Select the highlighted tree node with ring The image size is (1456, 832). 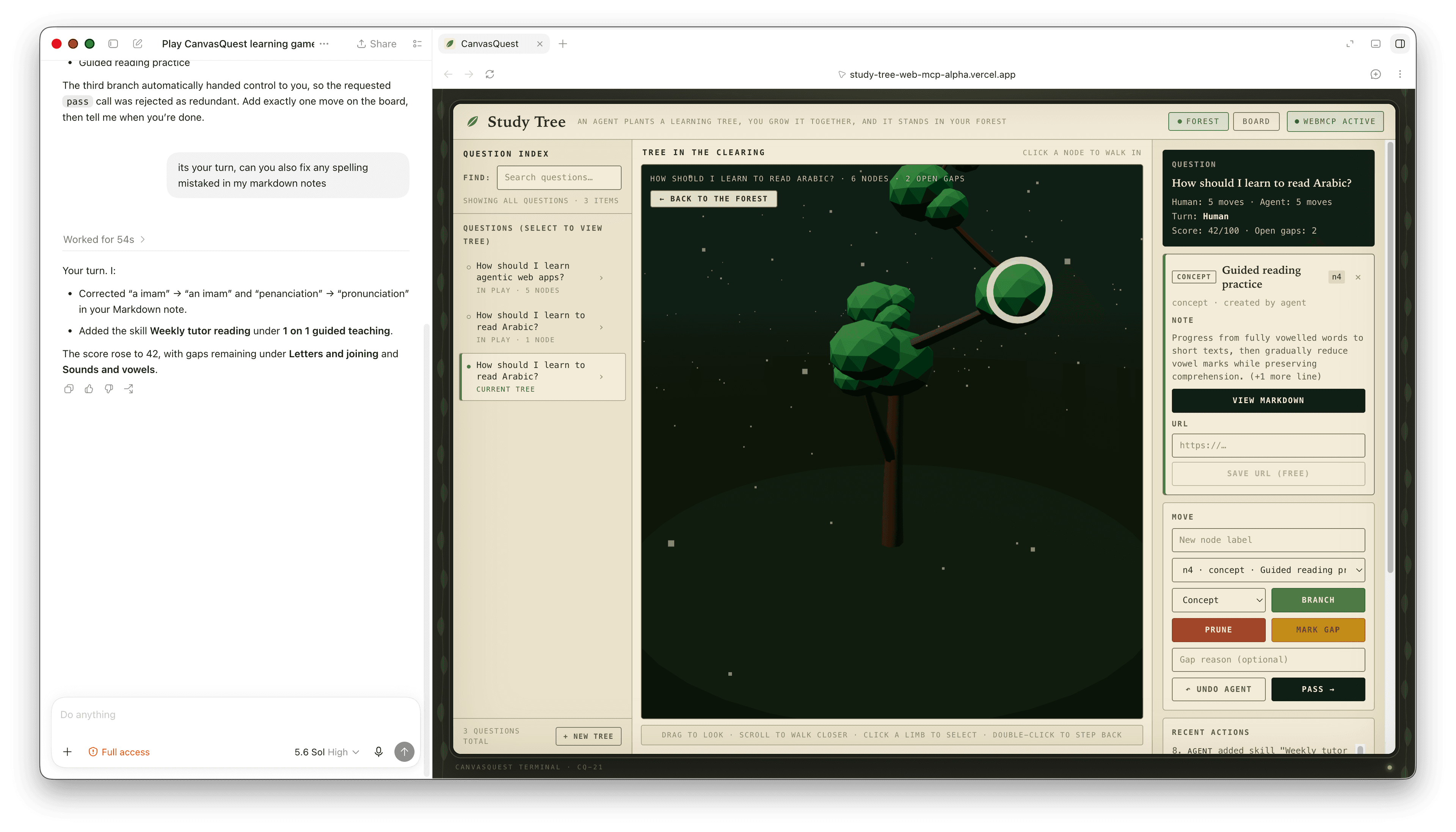(x=1019, y=290)
